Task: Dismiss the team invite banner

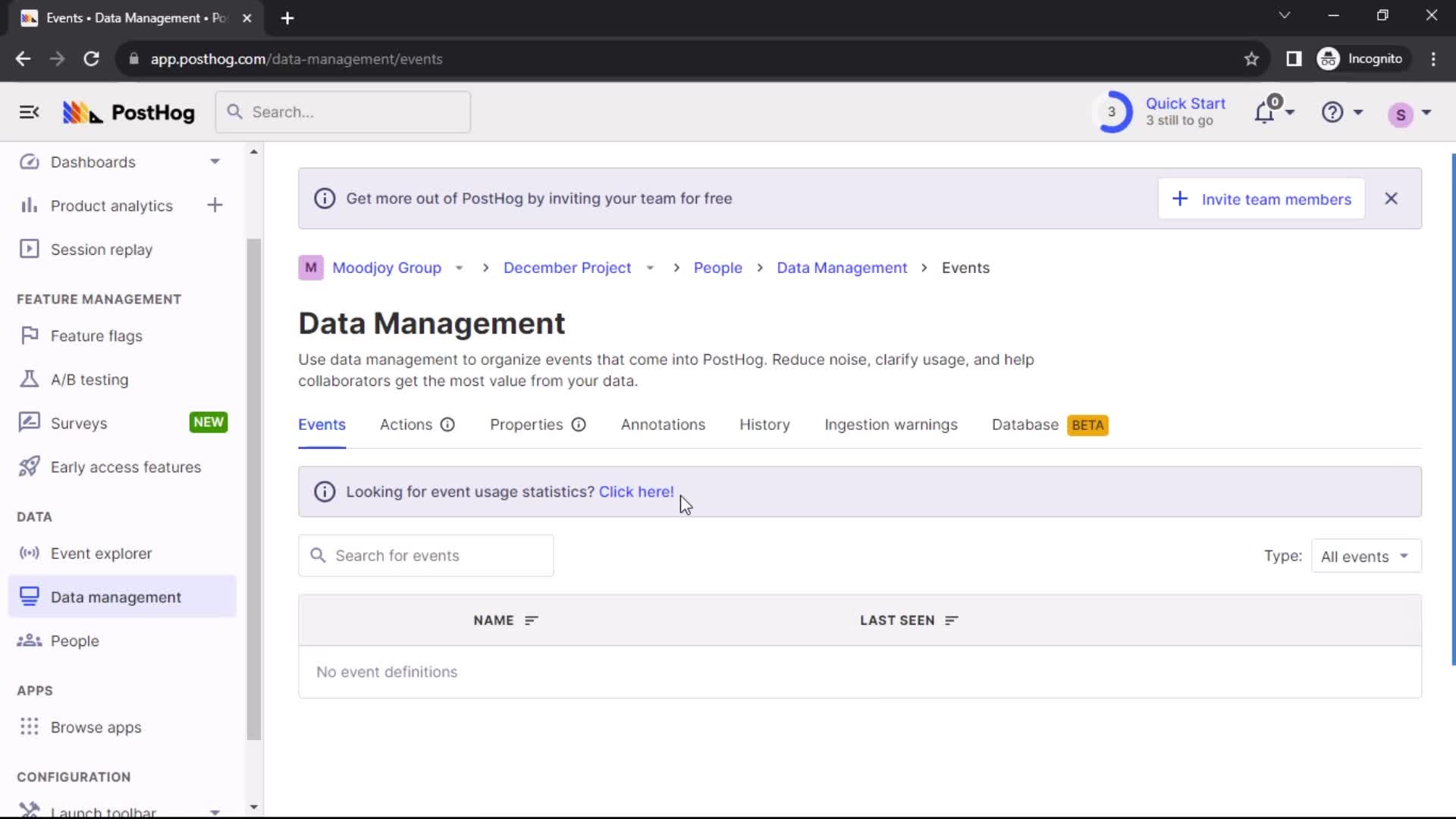Action: pos(1392,198)
